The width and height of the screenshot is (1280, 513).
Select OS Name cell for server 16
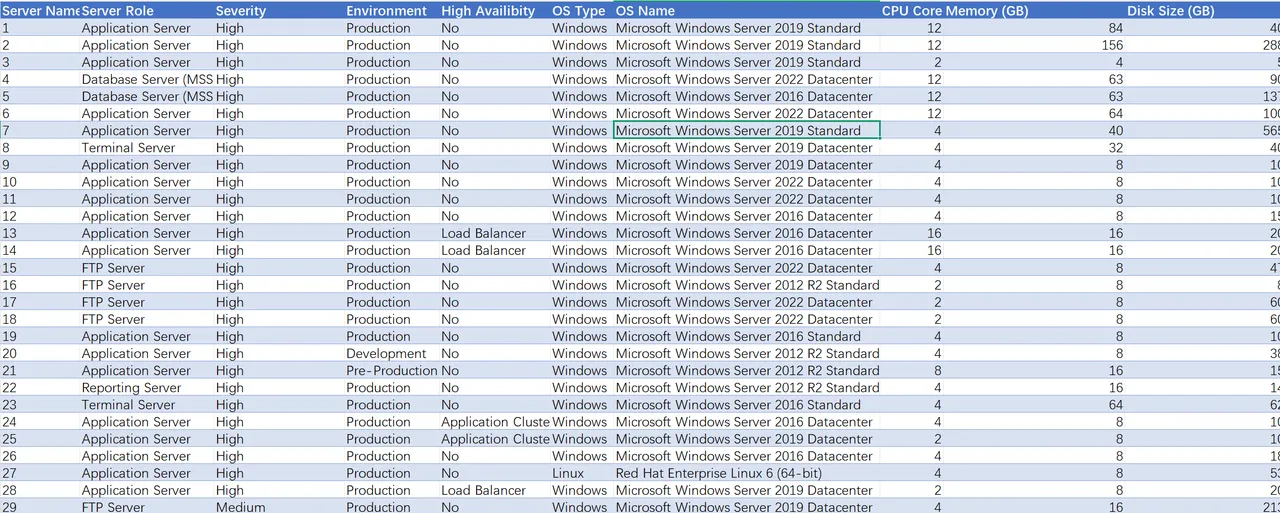coord(746,285)
